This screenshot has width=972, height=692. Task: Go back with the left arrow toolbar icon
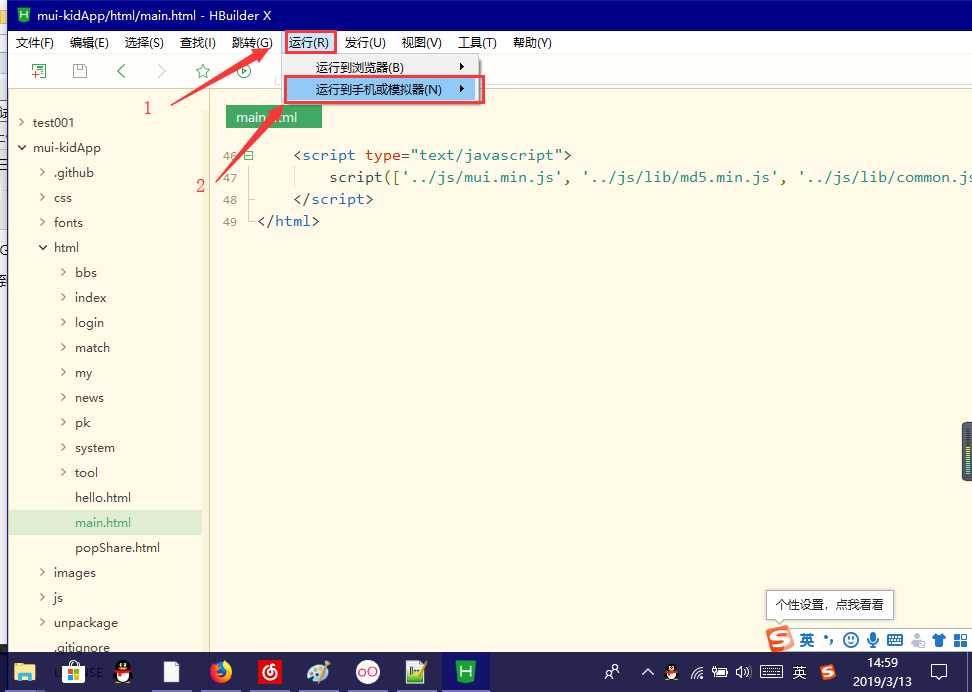point(121,71)
